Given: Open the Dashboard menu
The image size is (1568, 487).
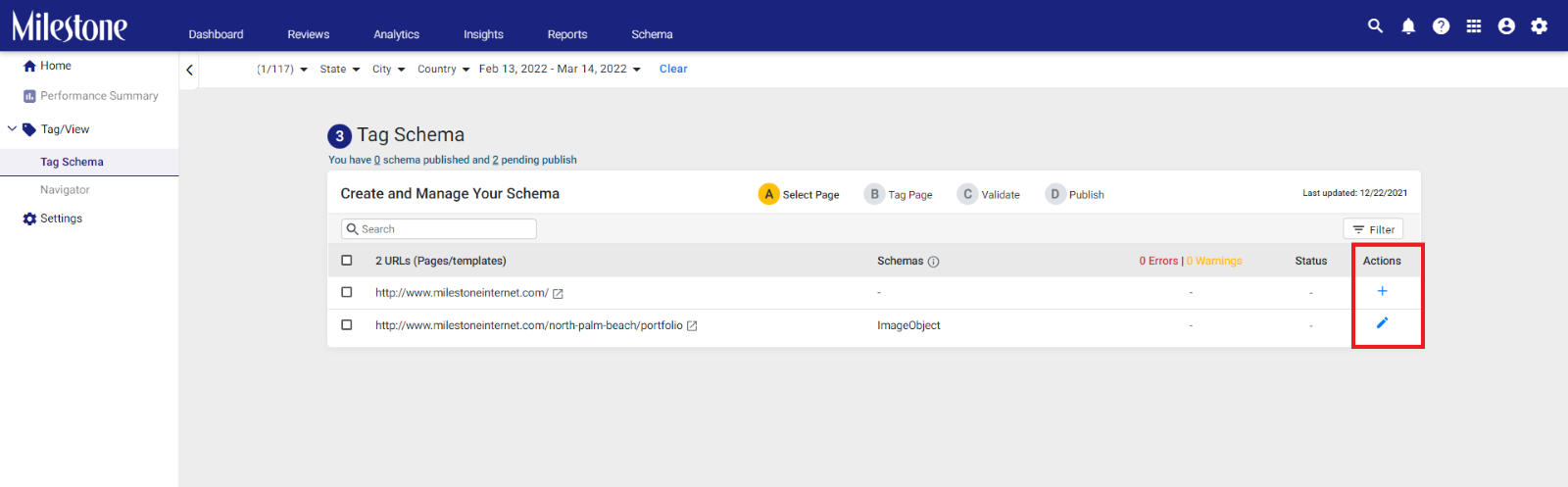Looking at the screenshot, I should point(216,34).
